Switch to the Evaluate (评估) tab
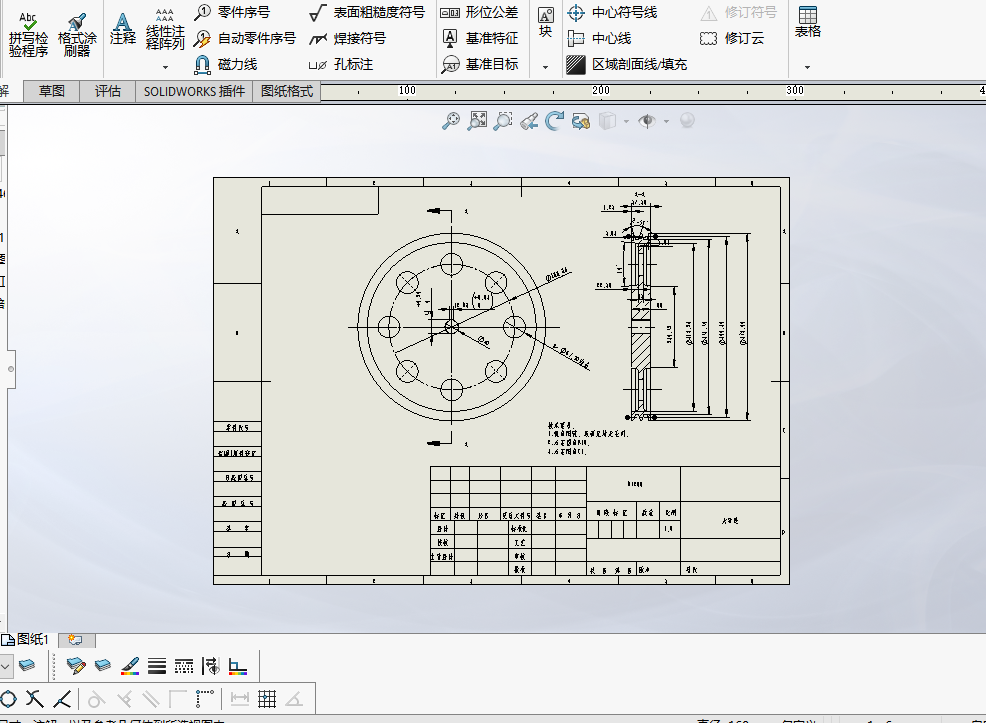 (108, 91)
